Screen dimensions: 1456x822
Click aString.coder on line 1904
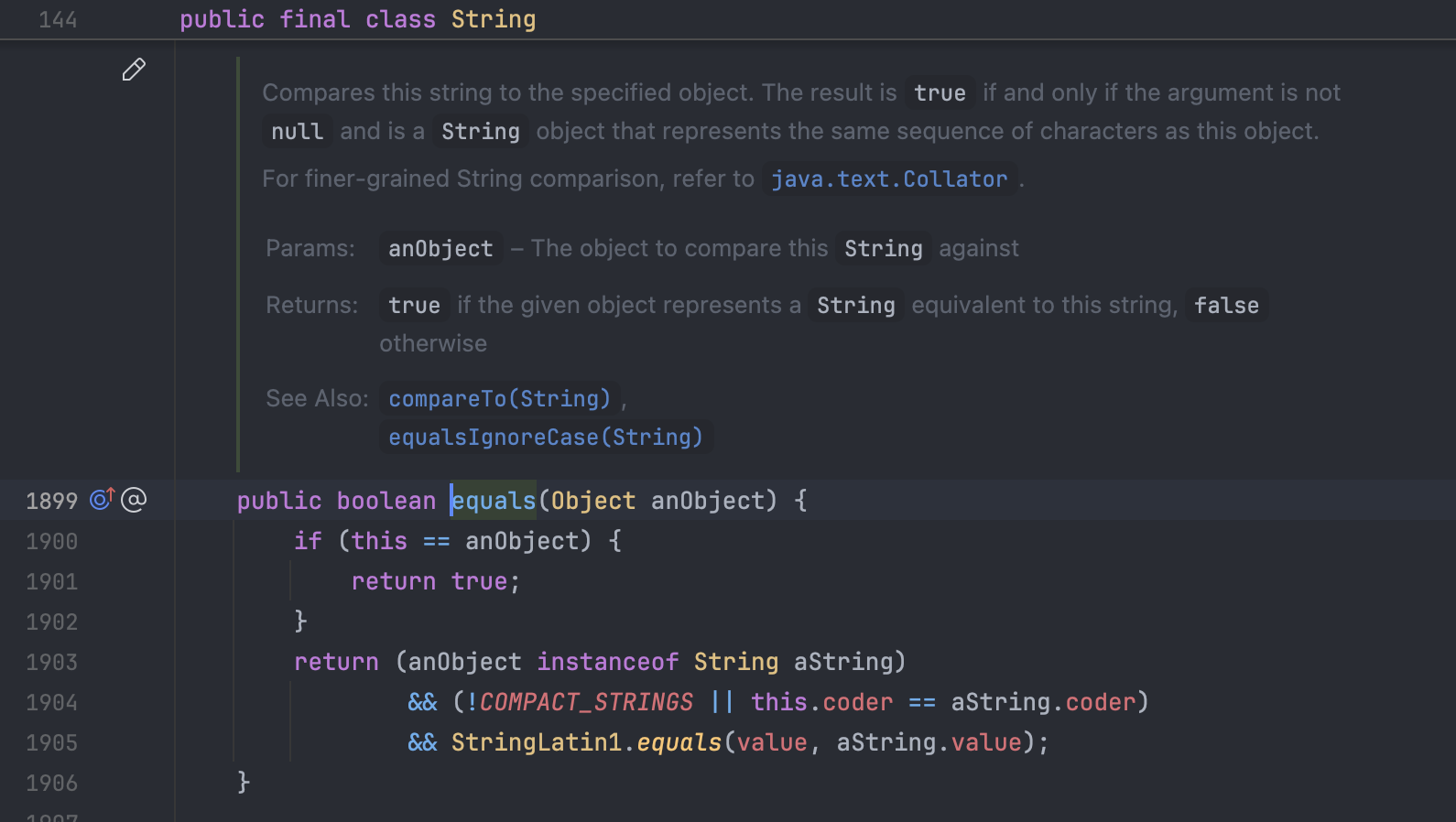pyautogui.click(x=1043, y=702)
